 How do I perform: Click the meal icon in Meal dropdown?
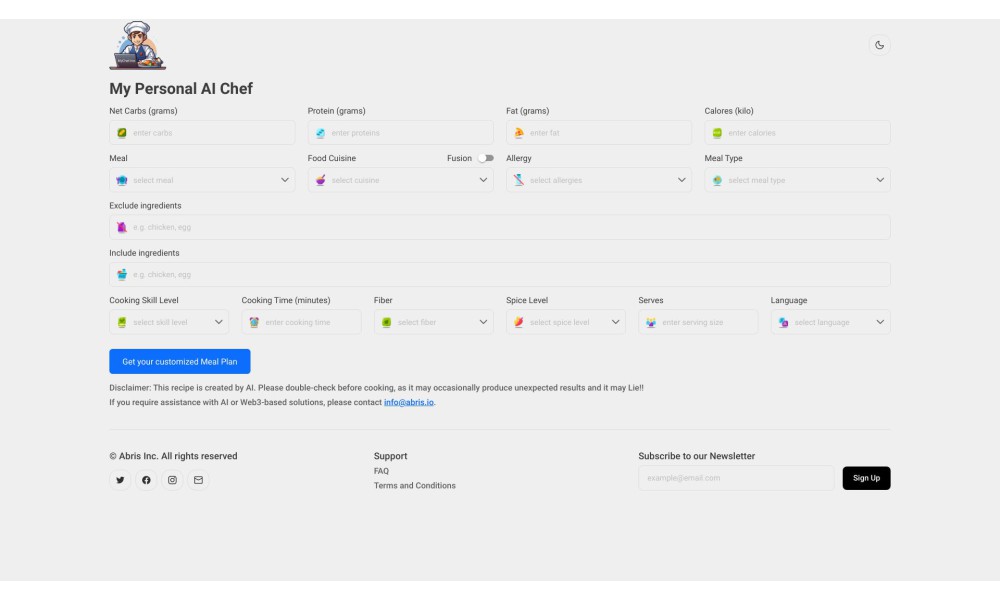click(122, 180)
